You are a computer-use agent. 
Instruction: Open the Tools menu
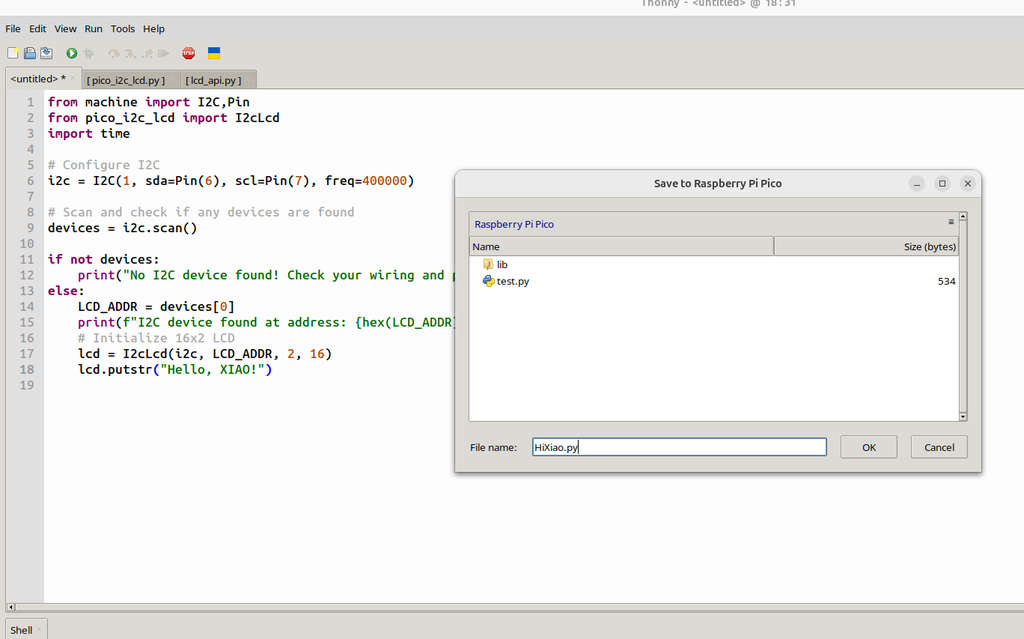pyautogui.click(x=123, y=29)
